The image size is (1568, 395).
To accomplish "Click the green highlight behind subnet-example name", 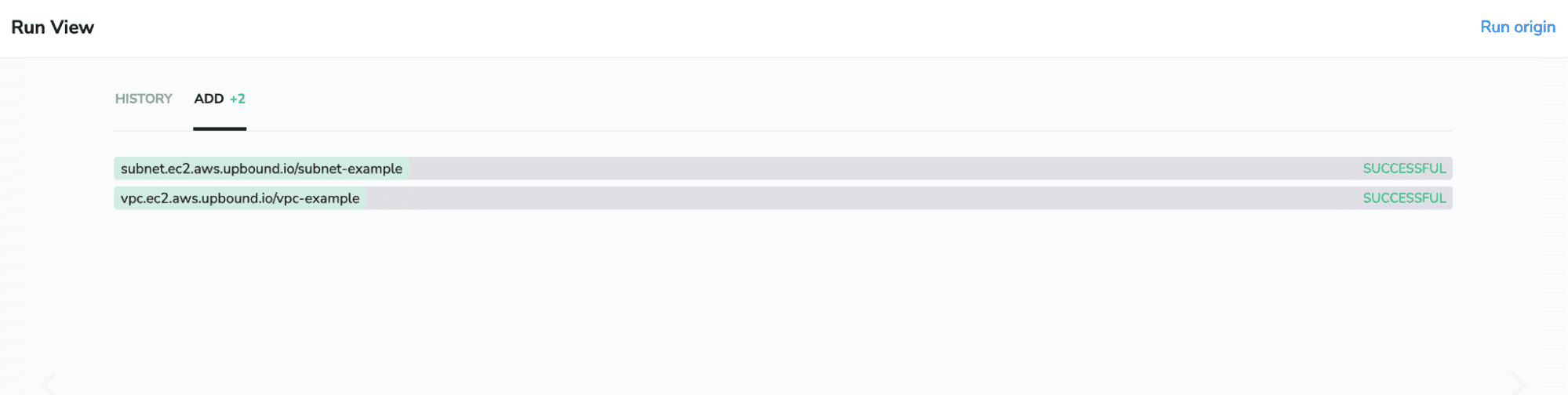I will 261,169.
